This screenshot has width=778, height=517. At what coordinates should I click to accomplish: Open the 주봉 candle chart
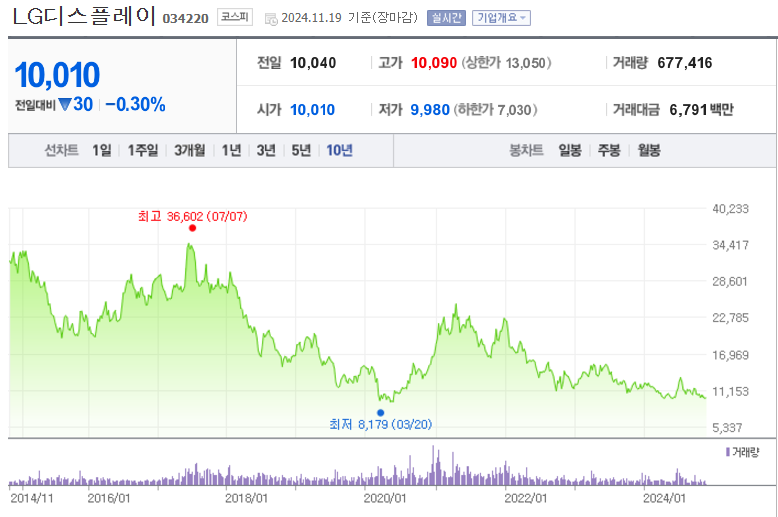609,150
